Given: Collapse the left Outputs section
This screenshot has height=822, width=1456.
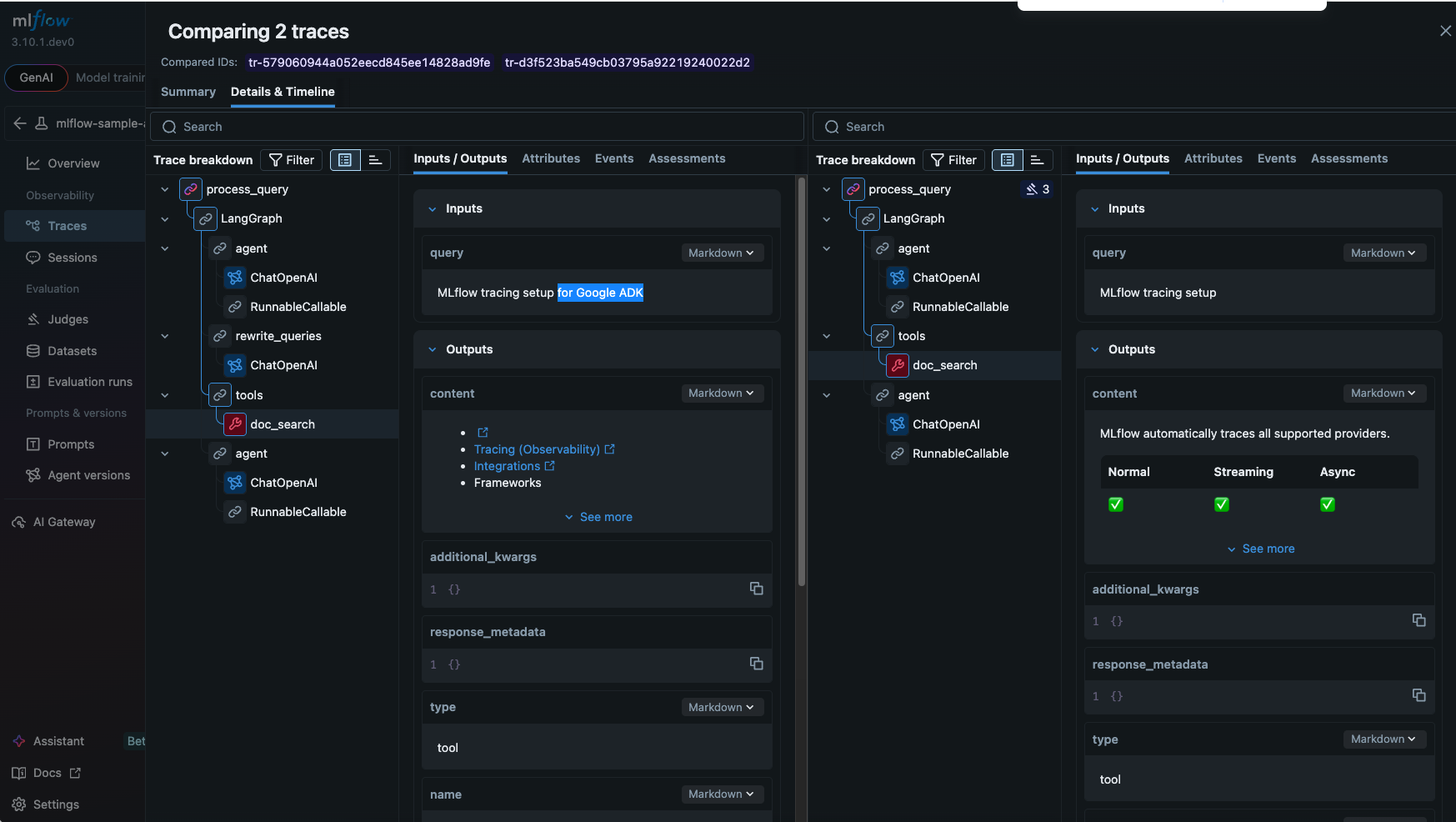Looking at the screenshot, I should pyautogui.click(x=433, y=349).
